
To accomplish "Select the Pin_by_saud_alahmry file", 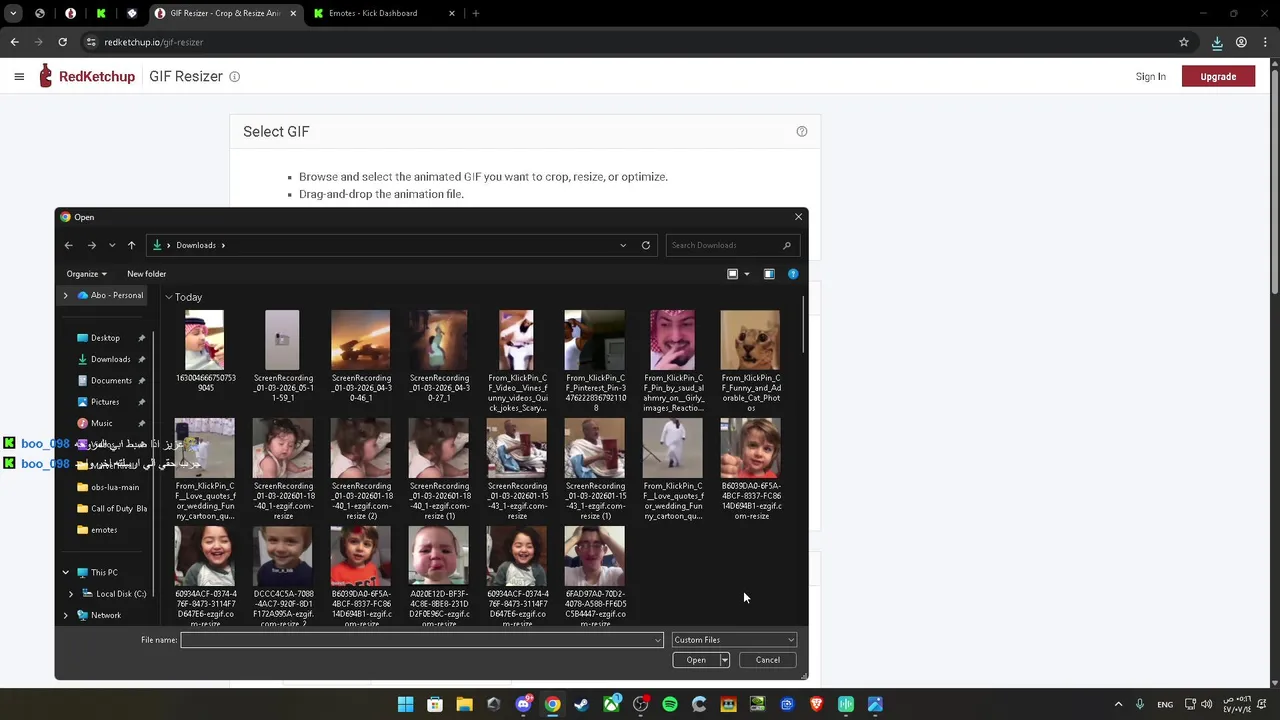I will 673,361.
